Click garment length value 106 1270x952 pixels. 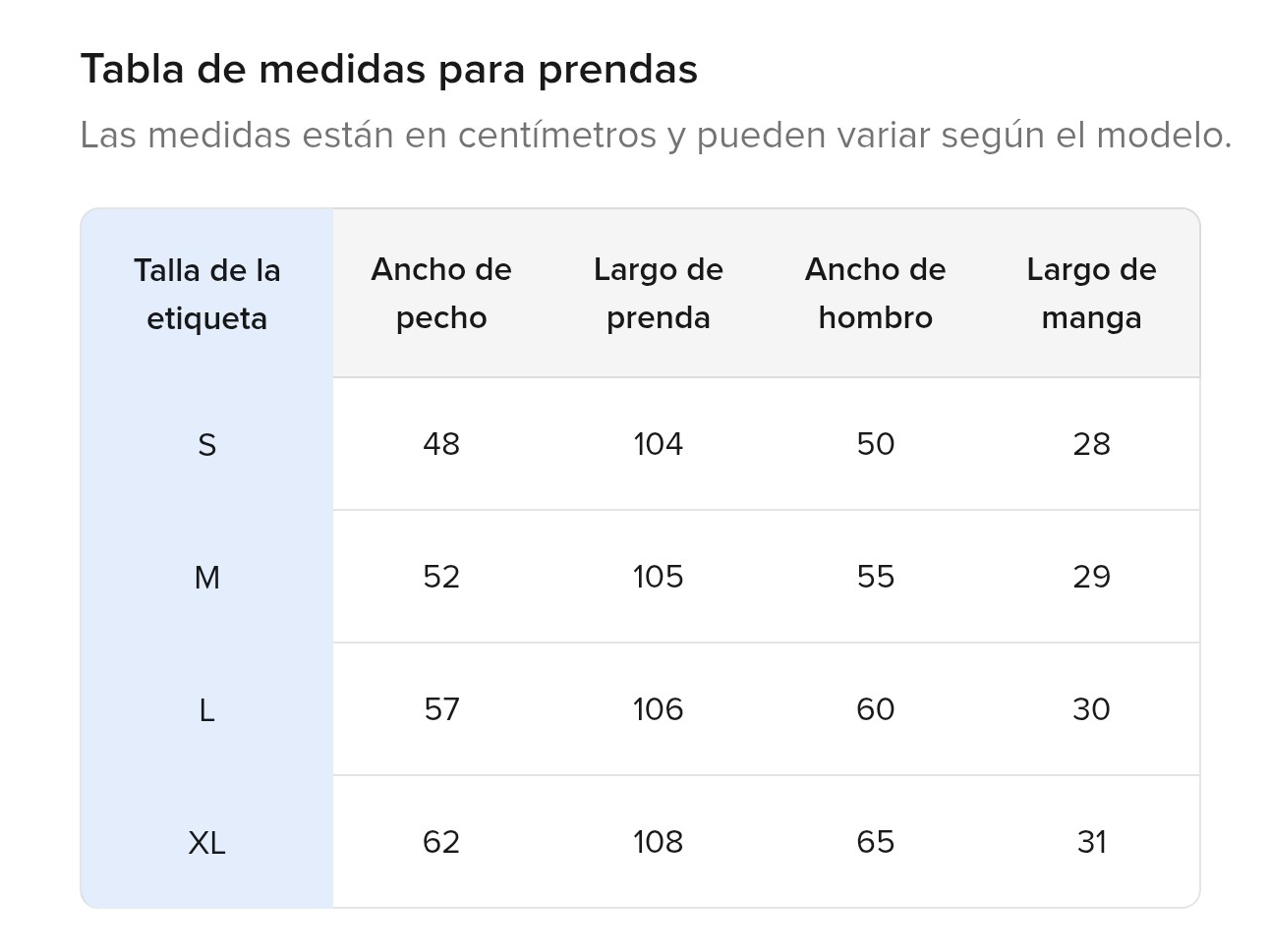pyautogui.click(x=659, y=709)
